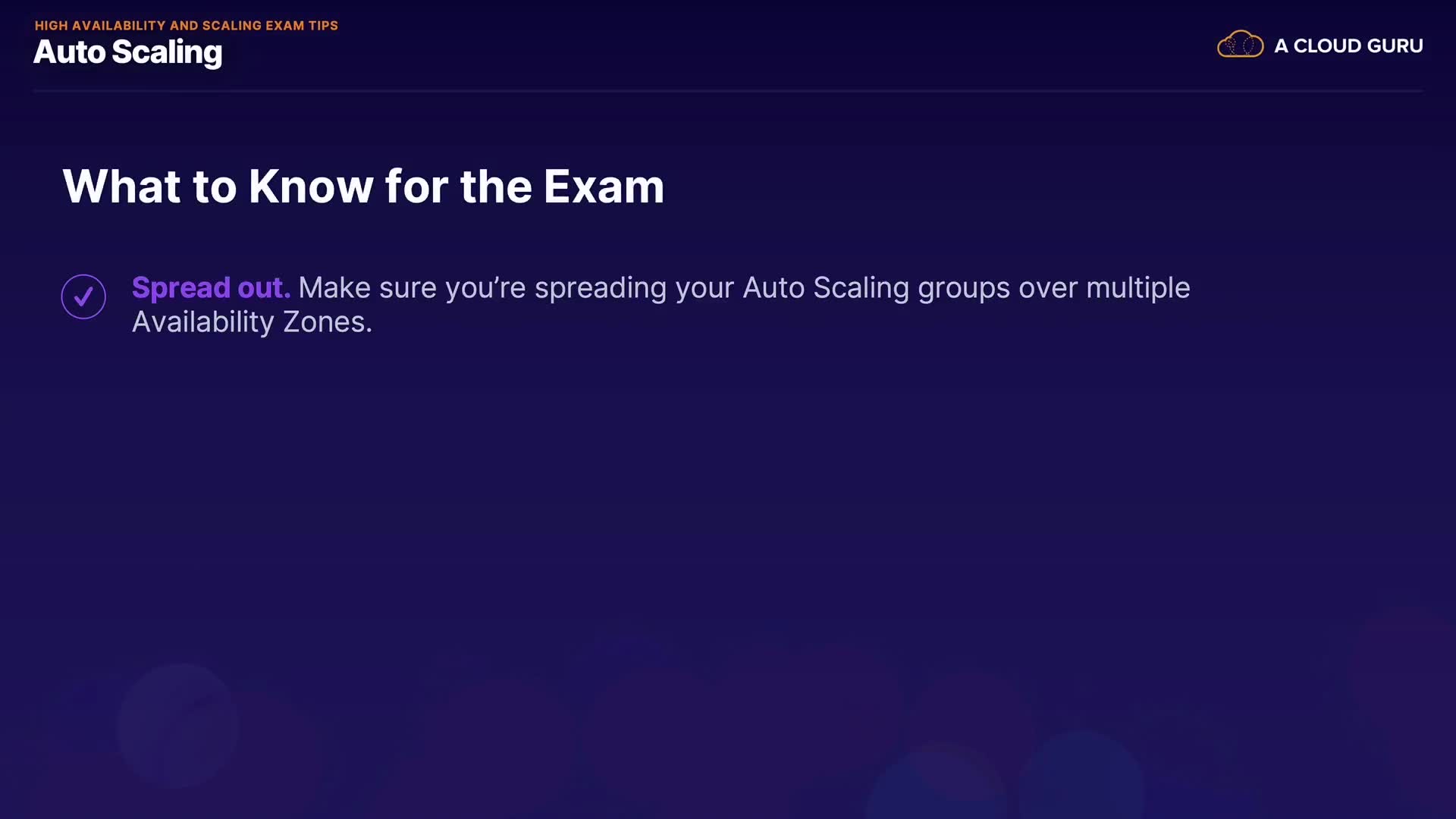Screen dimensions: 1456x819
Task: Click the orange High Availability exam tips label
Action: coord(186,25)
